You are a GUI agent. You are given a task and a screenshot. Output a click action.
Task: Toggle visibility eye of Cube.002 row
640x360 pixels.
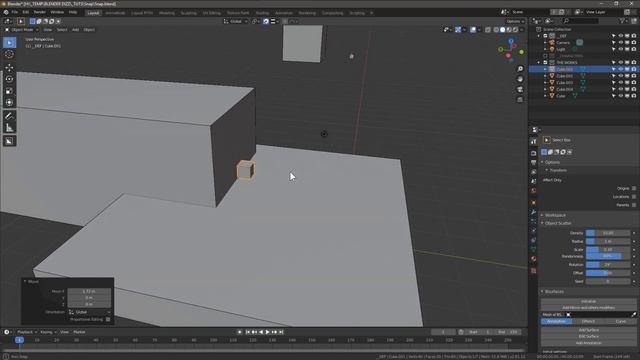point(620,76)
